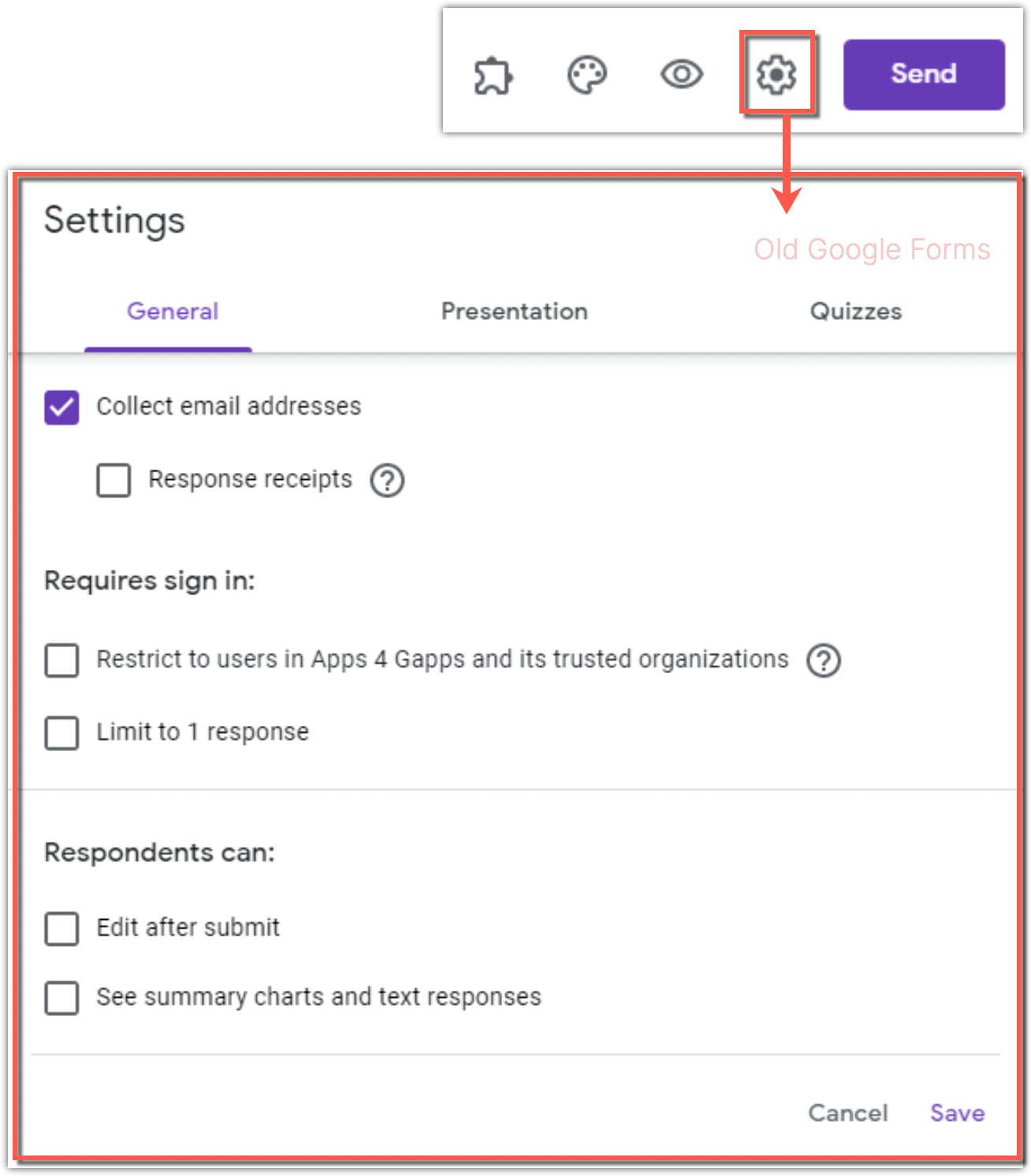Click Cancel in the Settings dialog
Image resolution: width=1031 pixels, height=1176 pixels.
pos(848,1113)
